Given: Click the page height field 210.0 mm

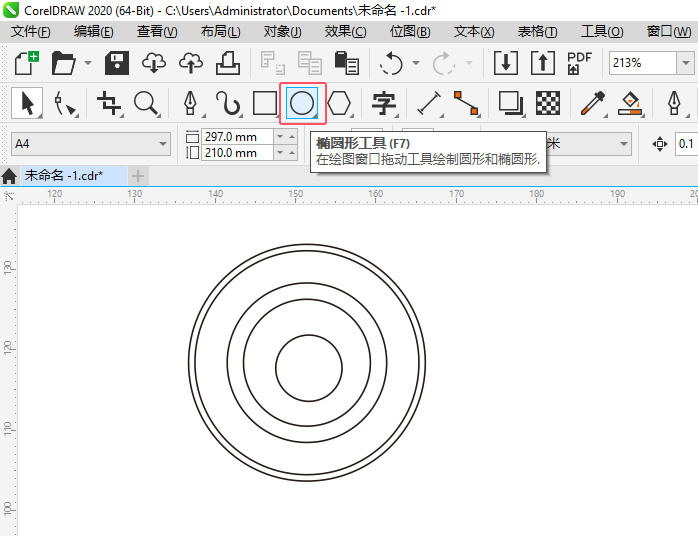Looking at the screenshot, I should pos(236,153).
